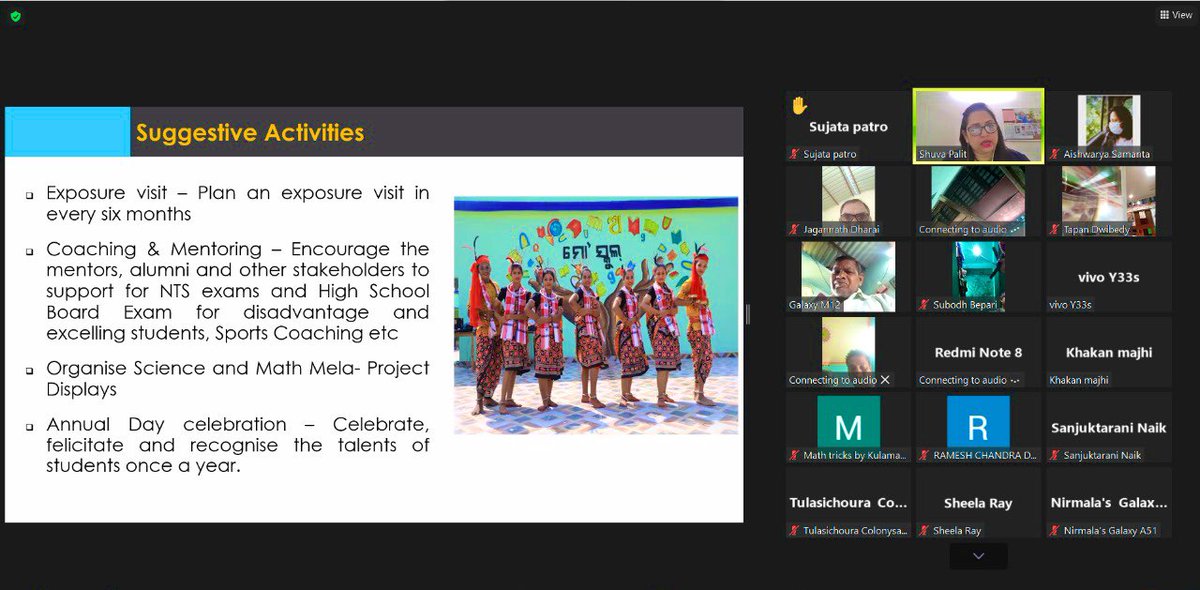Screen dimensions: 1200x590
Task: Click the muted mic icon beside Subodh Bepari
Action: coord(925,304)
